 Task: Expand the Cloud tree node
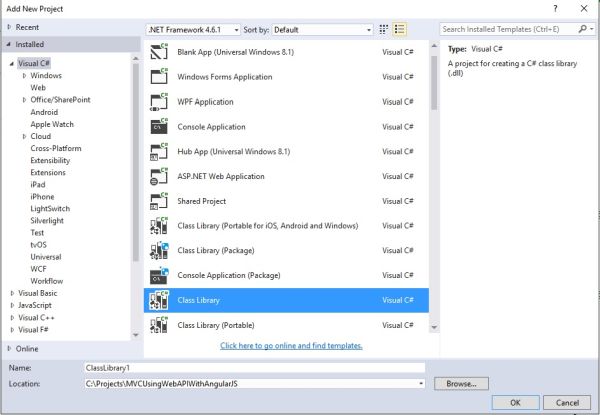pyautogui.click(x=24, y=136)
